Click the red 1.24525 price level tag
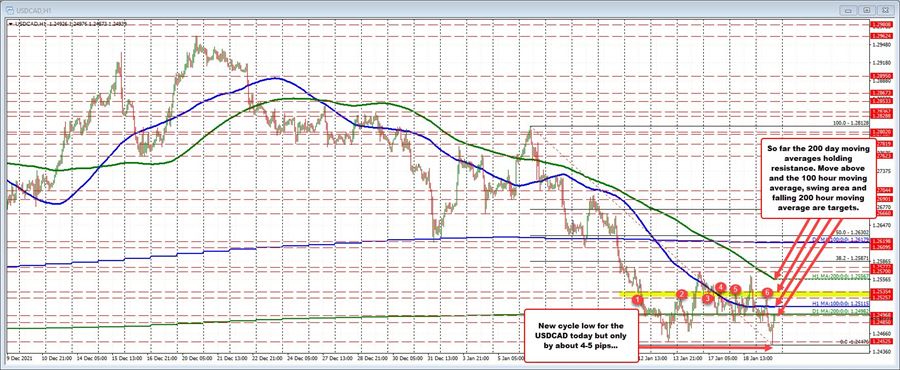This screenshot has width=900, height=370. tap(882, 341)
